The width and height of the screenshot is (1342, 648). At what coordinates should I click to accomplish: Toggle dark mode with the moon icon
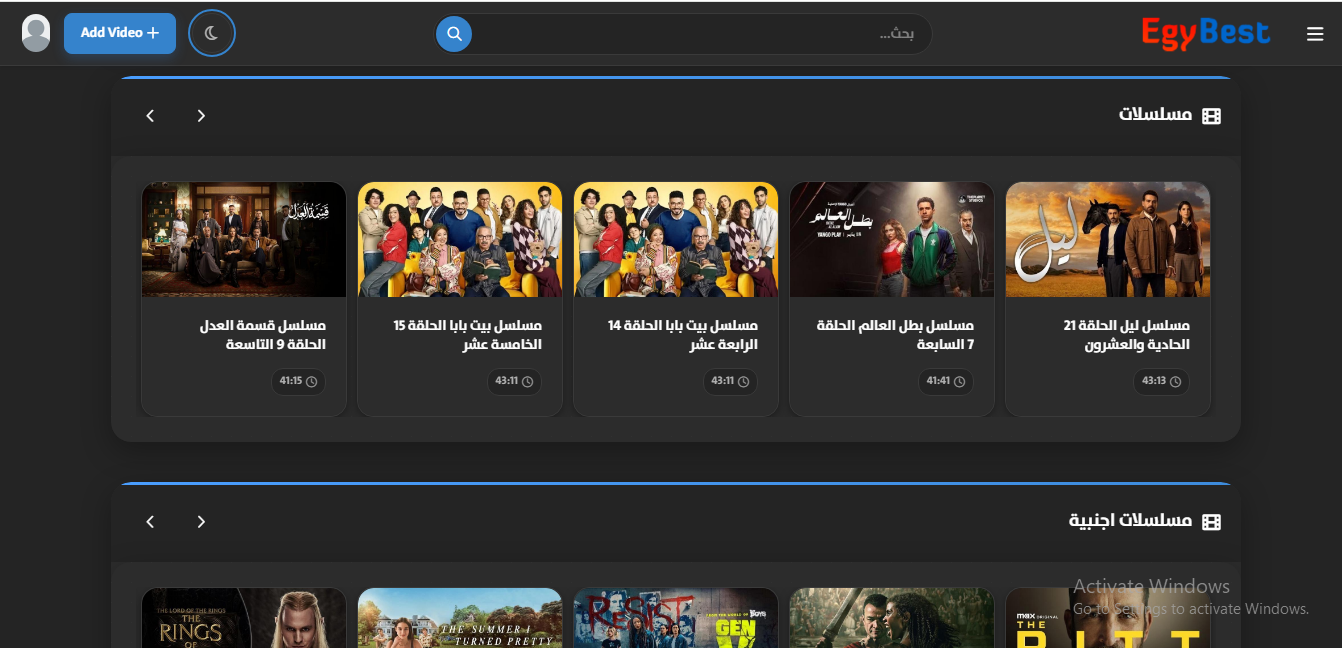pos(211,33)
